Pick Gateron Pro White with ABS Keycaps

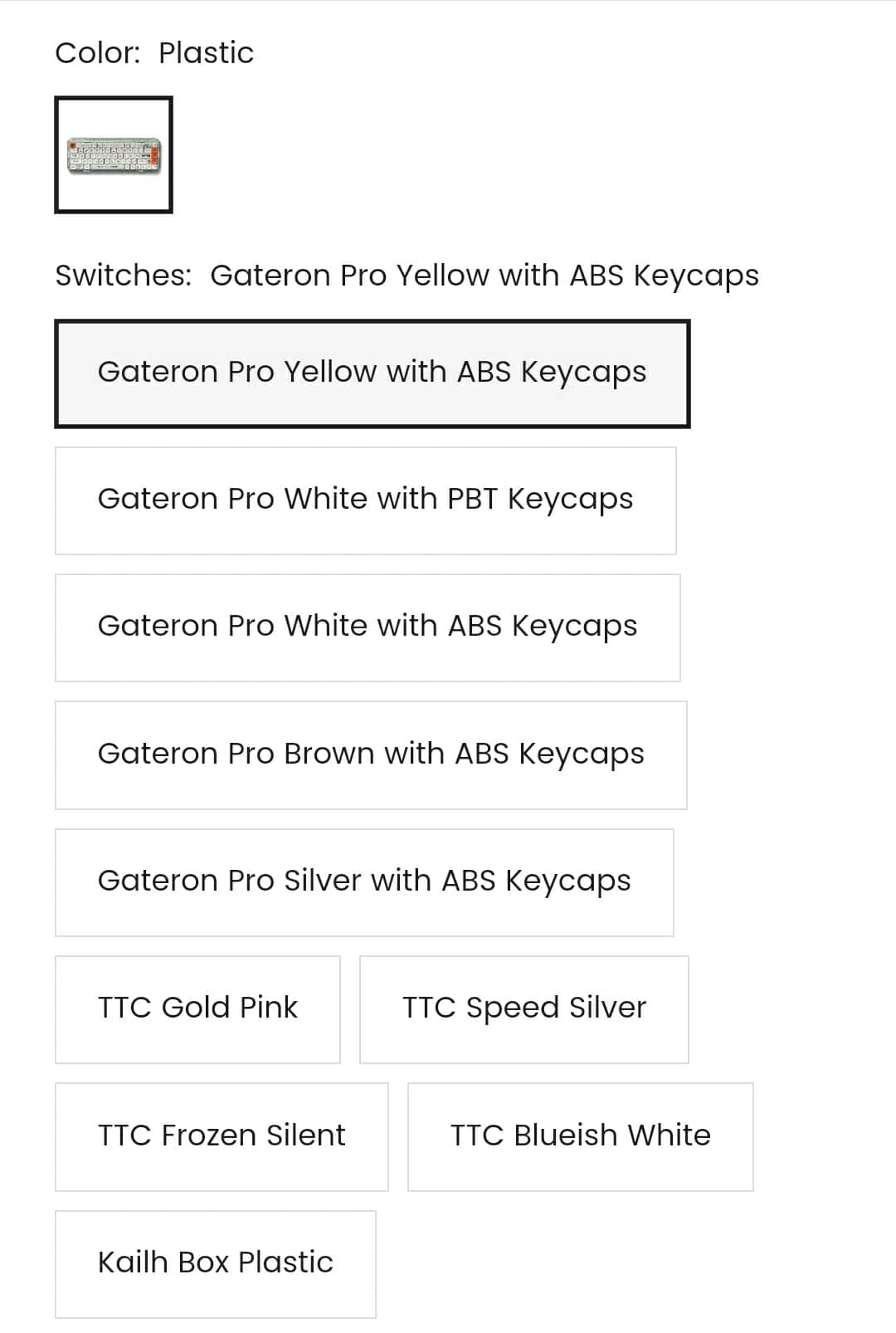(368, 627)
